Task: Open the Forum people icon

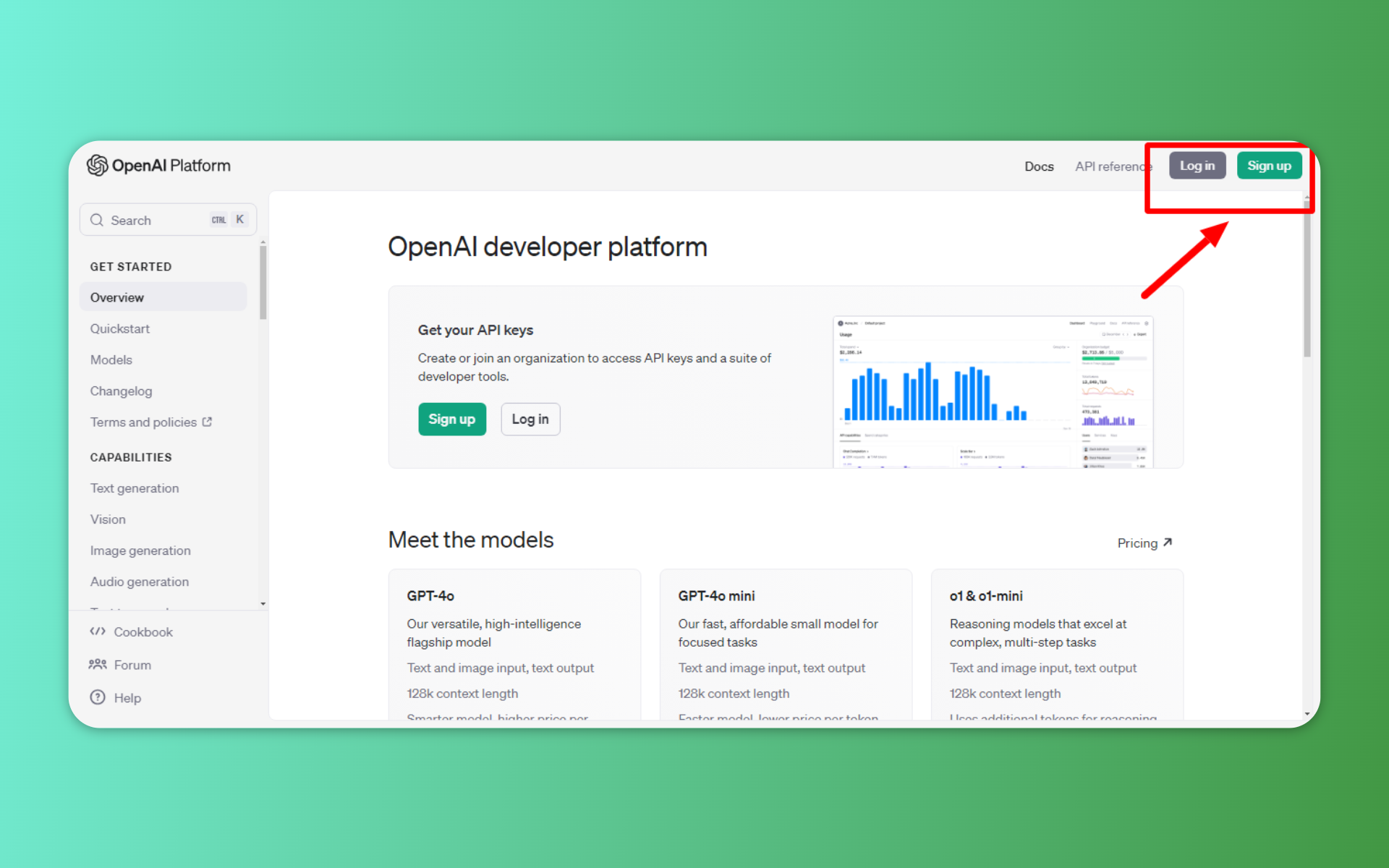Action: pos(98,664)
